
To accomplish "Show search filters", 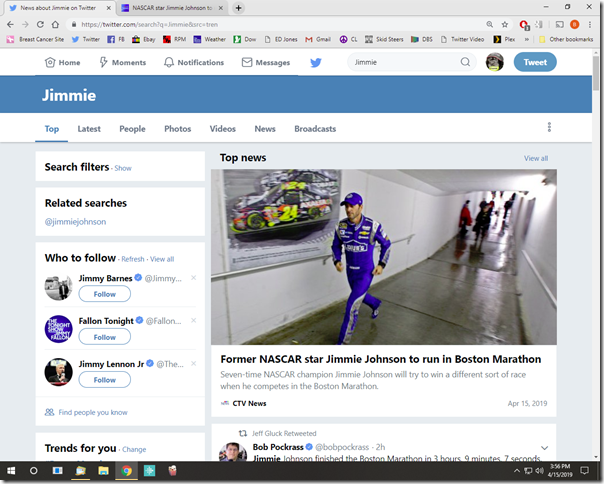I will tap(123, 168).
